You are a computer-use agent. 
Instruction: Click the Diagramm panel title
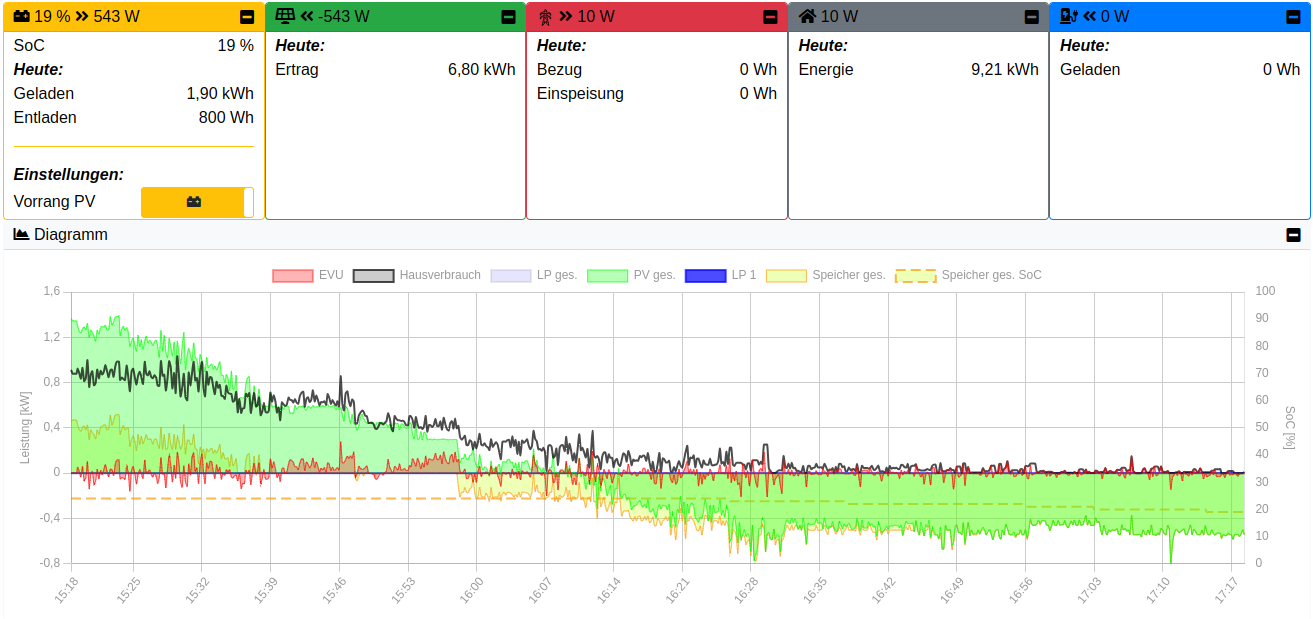pyautogui.click(x=70, y=235)
